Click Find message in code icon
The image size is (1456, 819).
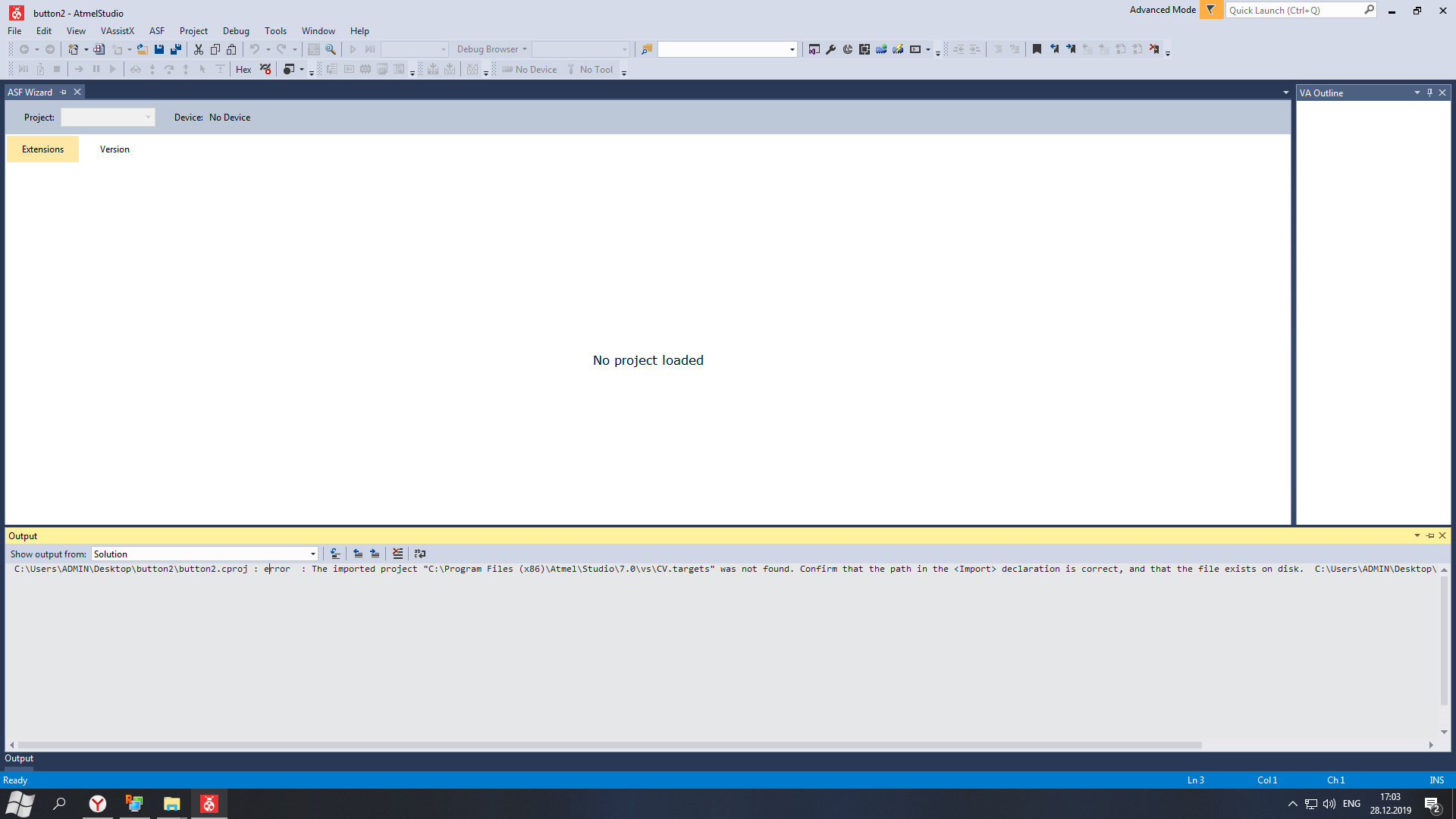335,554
